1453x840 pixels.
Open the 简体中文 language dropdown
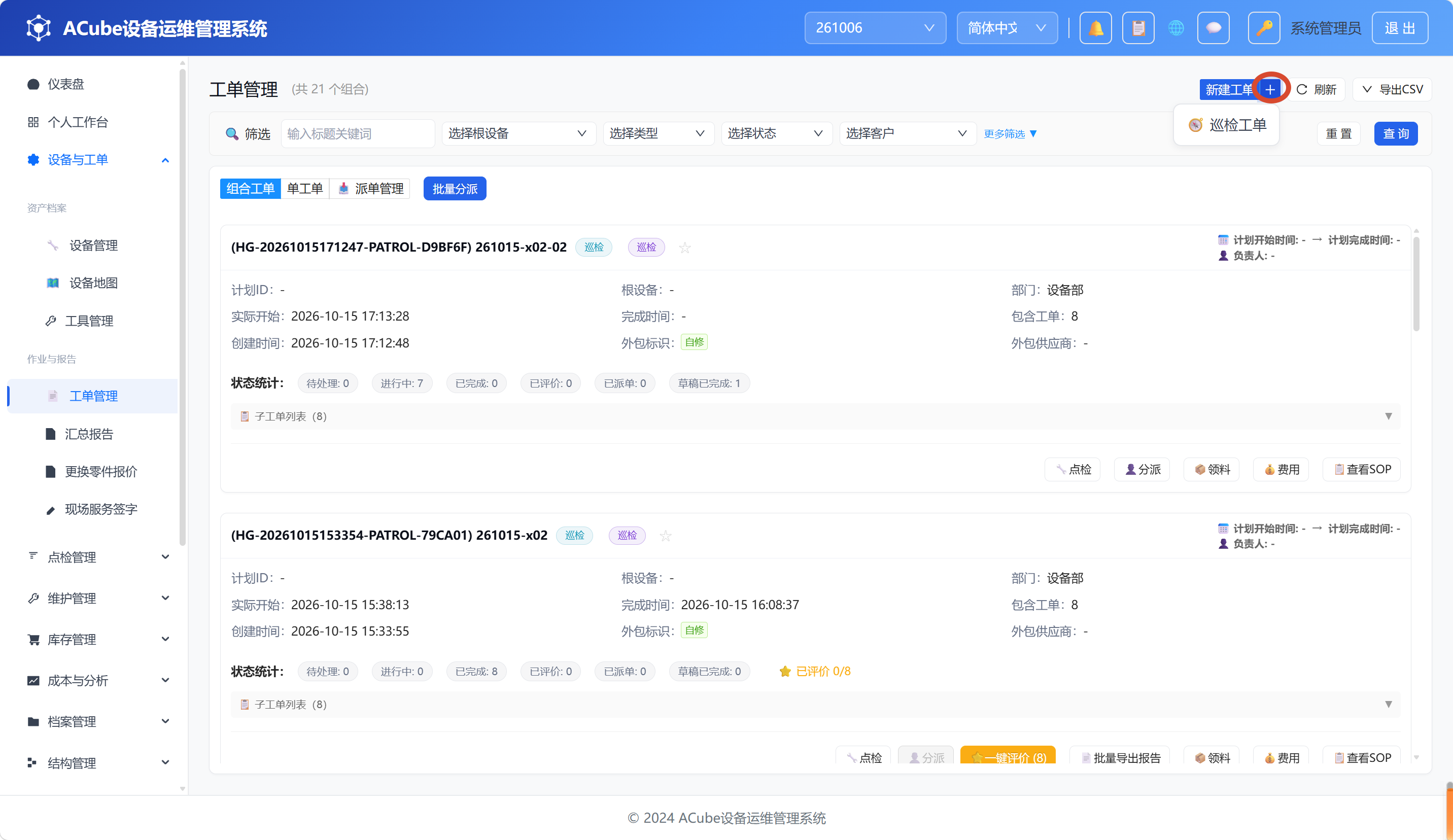click(x=1007, y=28)
